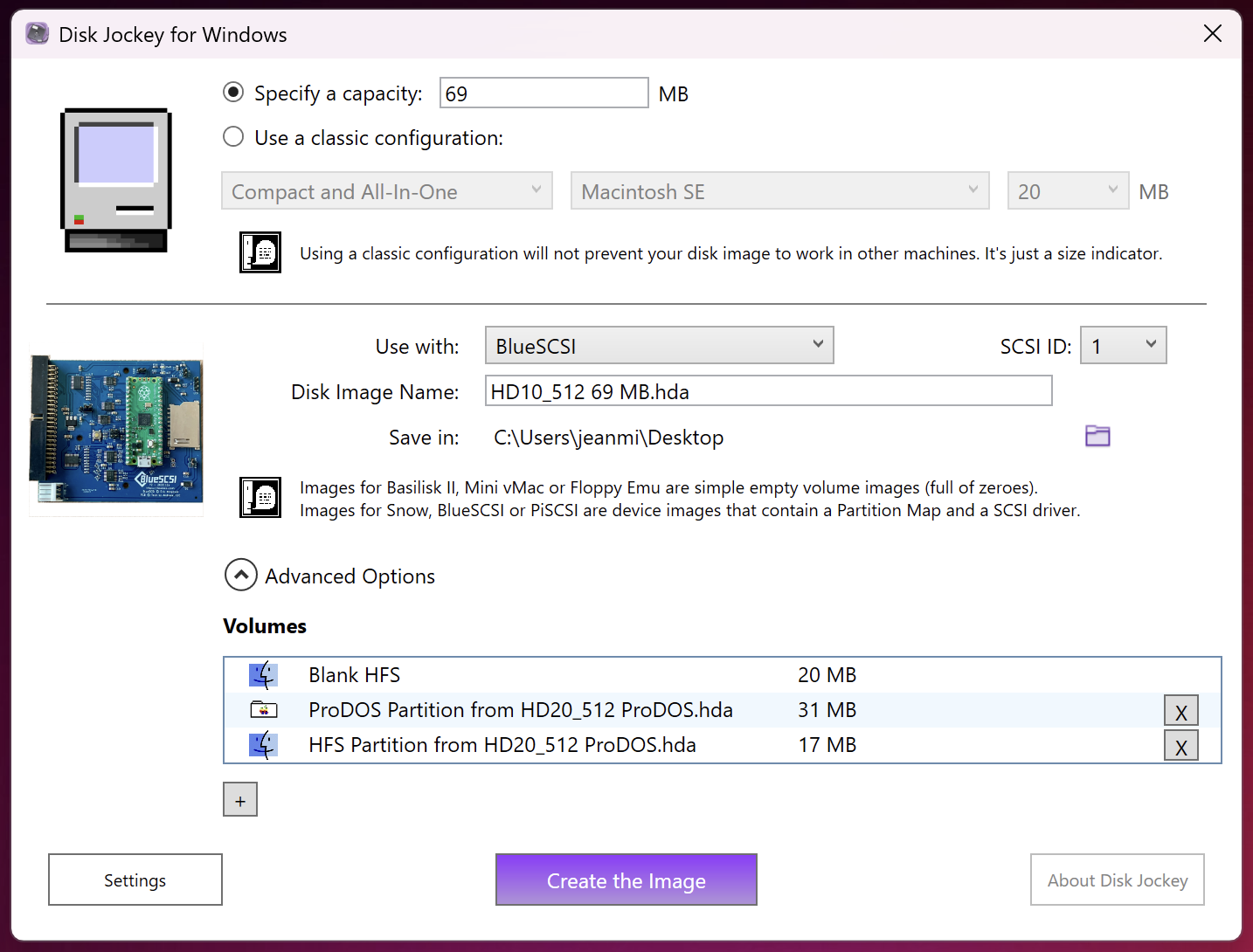Click the HFS Partition volume Finder icon
Viewport: 1253px width, 952px height.
coord(263,745)
